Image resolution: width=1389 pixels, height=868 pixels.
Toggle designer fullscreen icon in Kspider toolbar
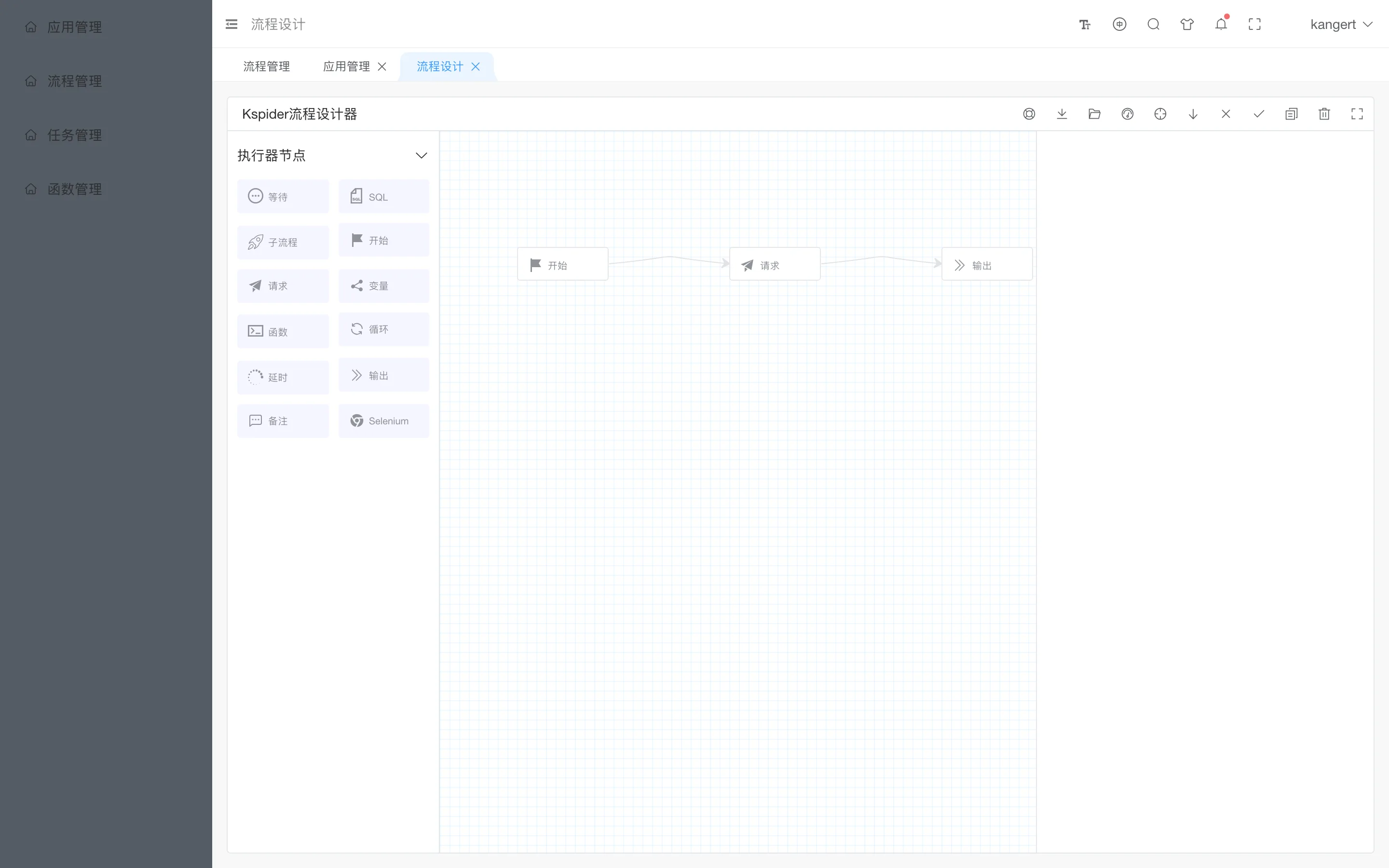[x=1357, y=114]
